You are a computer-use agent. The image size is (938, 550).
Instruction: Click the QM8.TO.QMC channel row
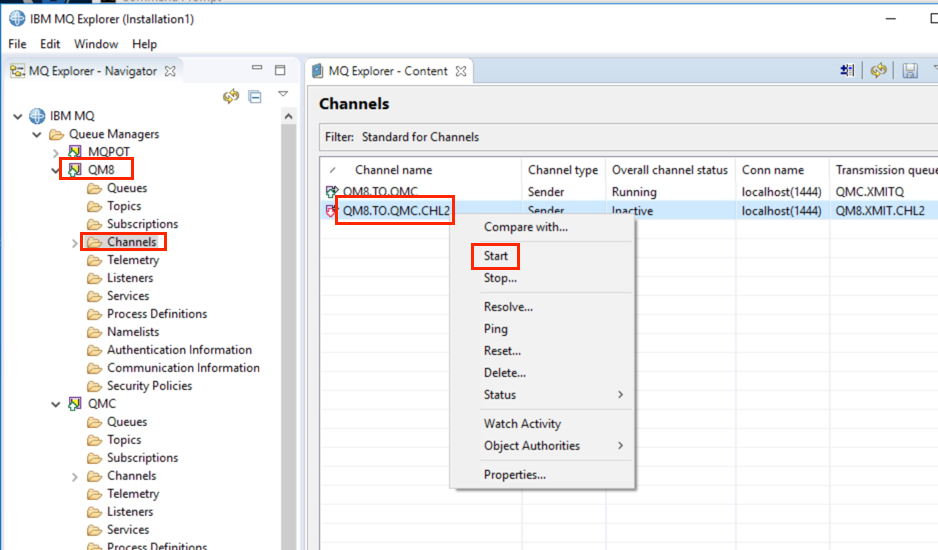click(x=629, y=192)
